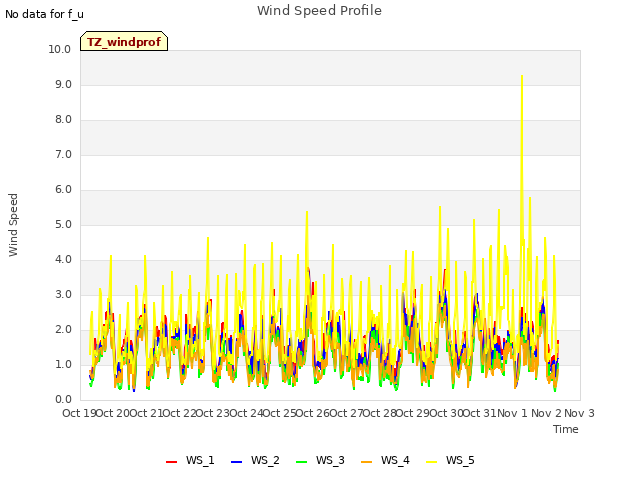Viewport: 640px width, 480px height.
Task: Click the tallest yellow WS_5 peak
Action: (x=522, y=77)
